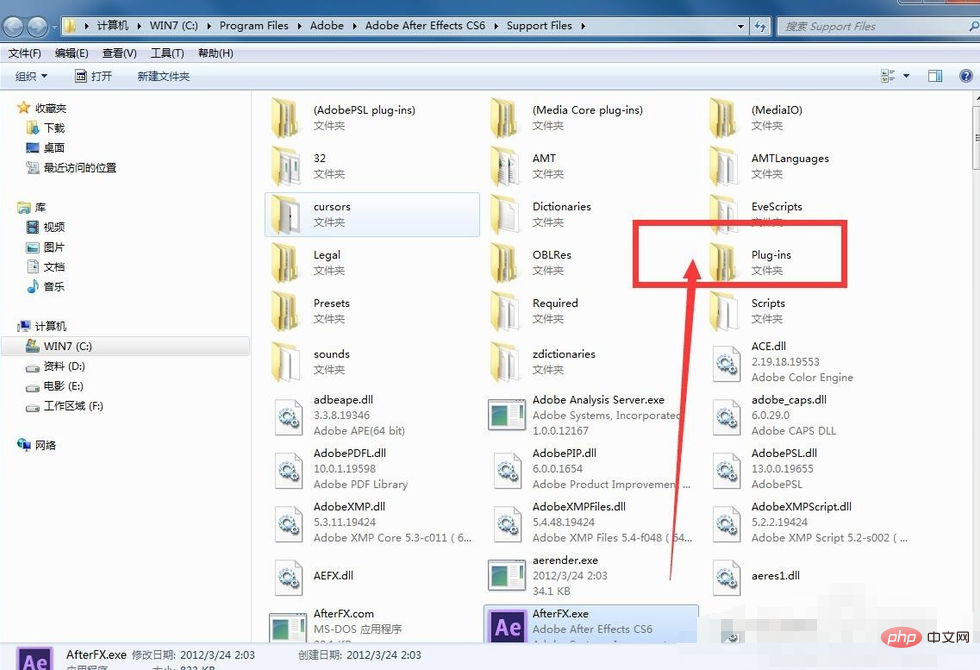The width and height of the screenshot is (980, 670).
Task: Open the recent pages dropdown near Back
Action: pyautogui.click(x=54, y=27)
